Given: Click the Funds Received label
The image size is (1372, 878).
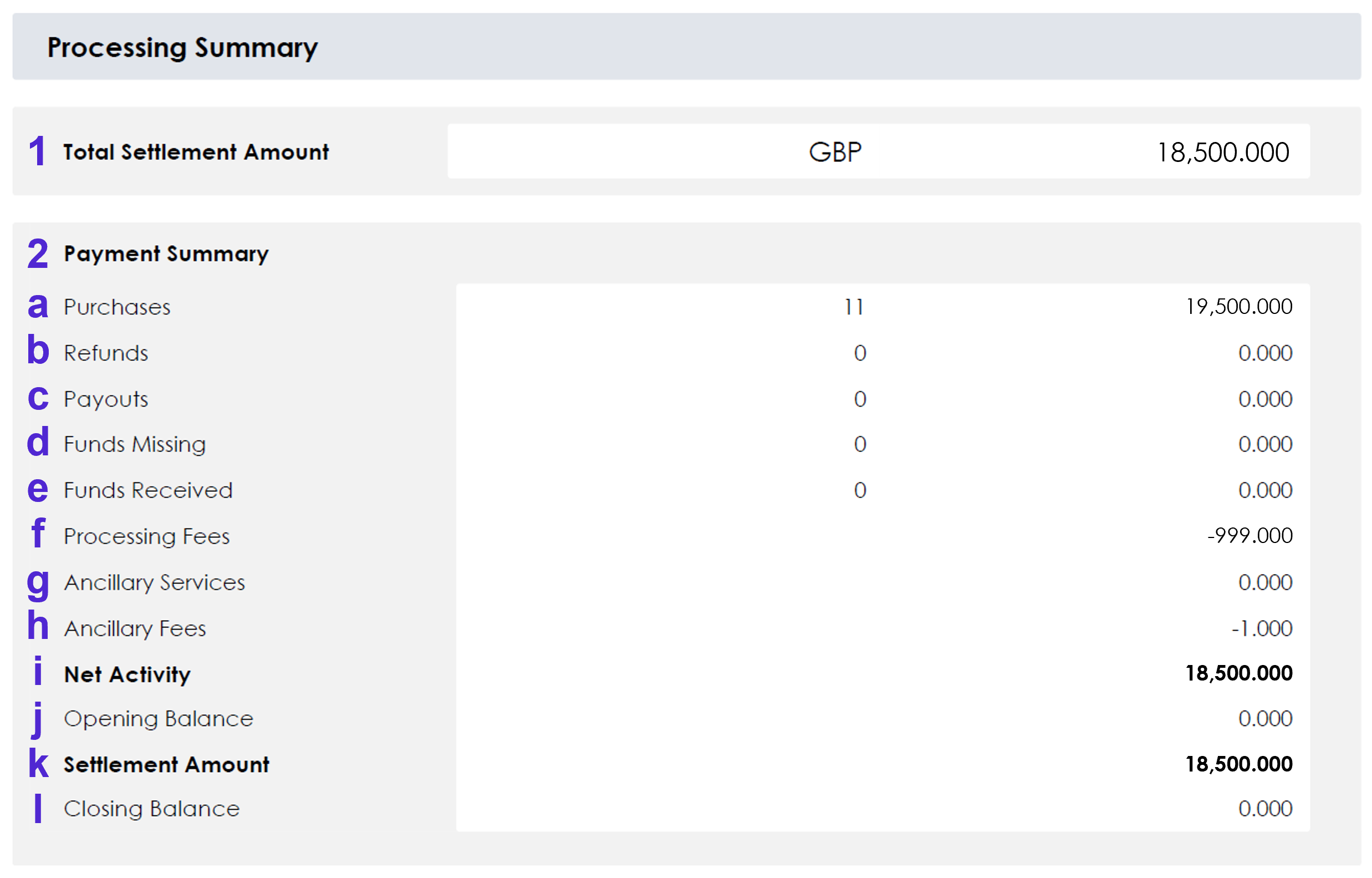Looking at the screenshot, I should [148, 490].
